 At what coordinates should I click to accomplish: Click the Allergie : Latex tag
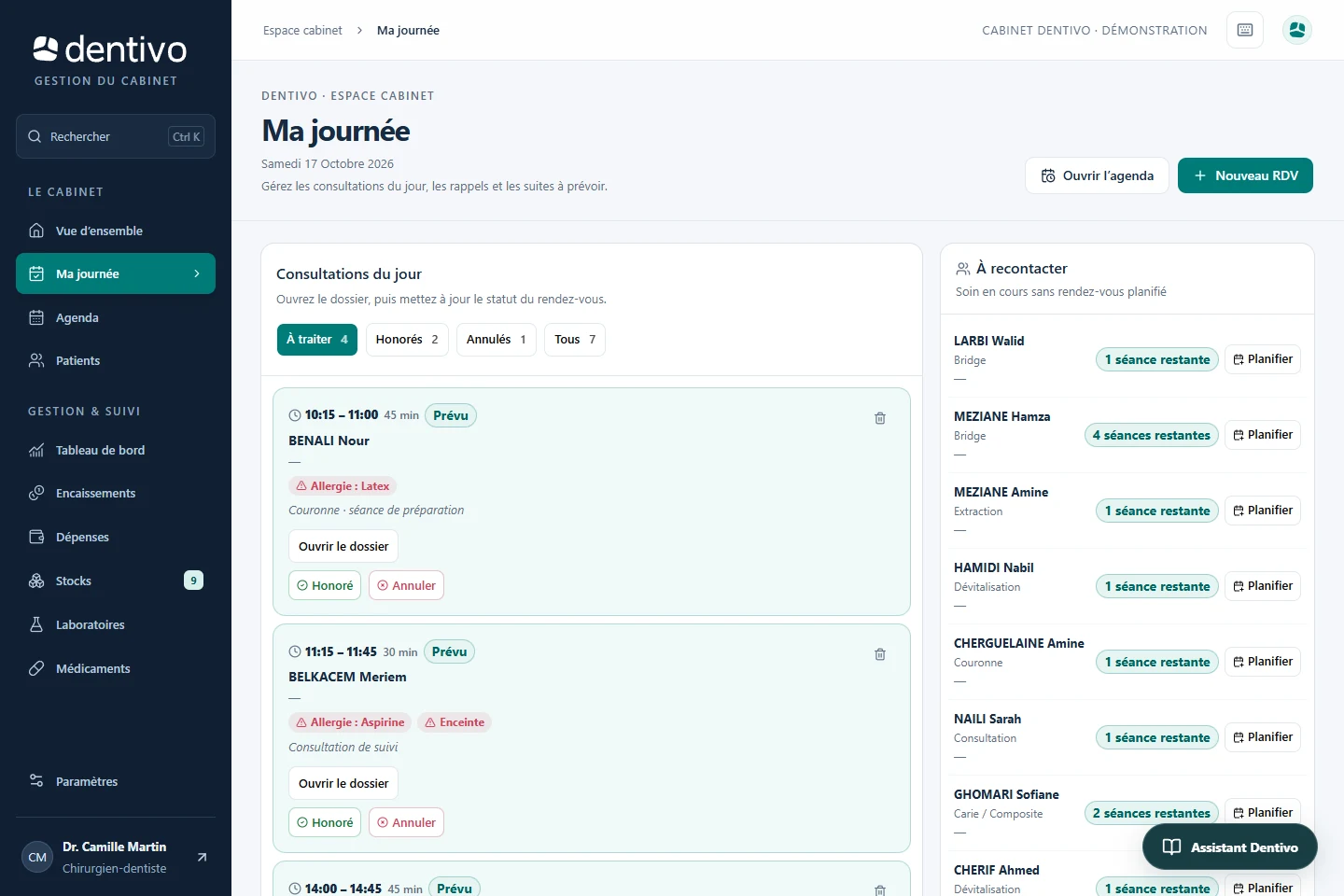pyautogui.click(x=343, y=486)
